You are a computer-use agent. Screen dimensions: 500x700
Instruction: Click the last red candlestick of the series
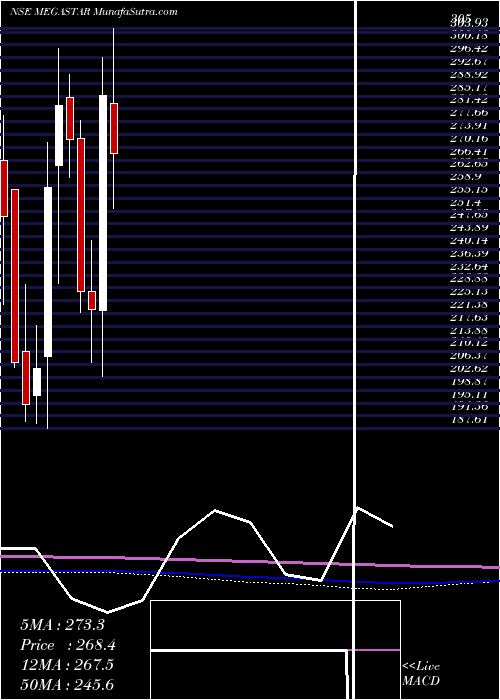coord(114,129)
